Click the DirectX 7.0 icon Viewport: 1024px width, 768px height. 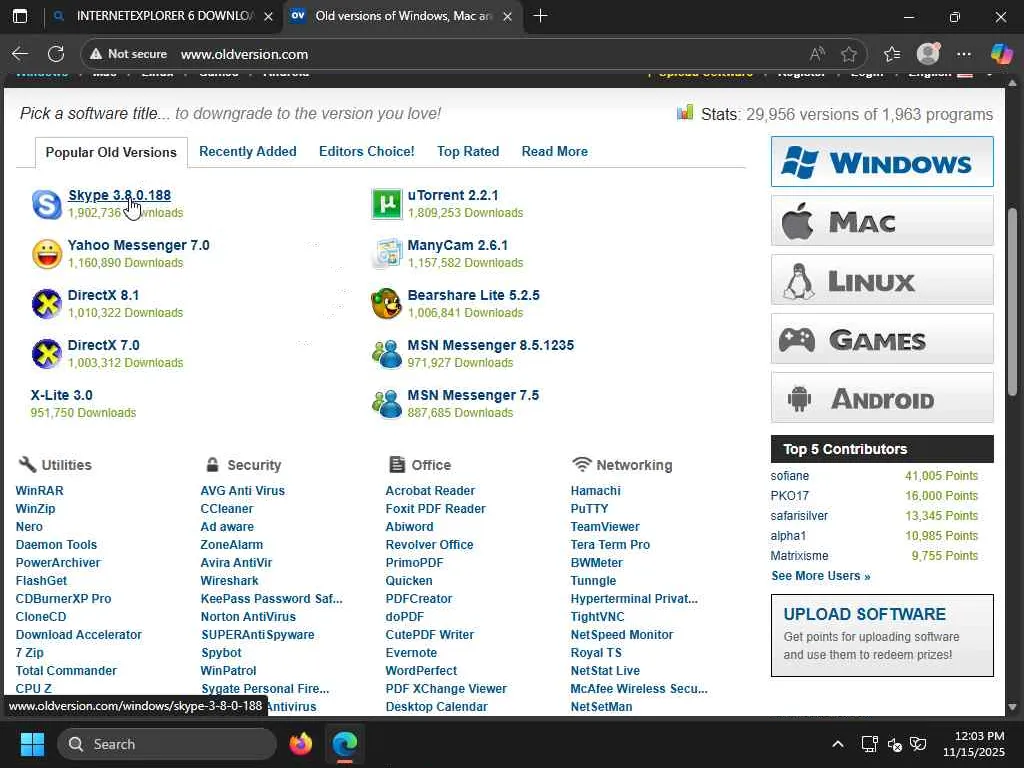coord(47,354)
